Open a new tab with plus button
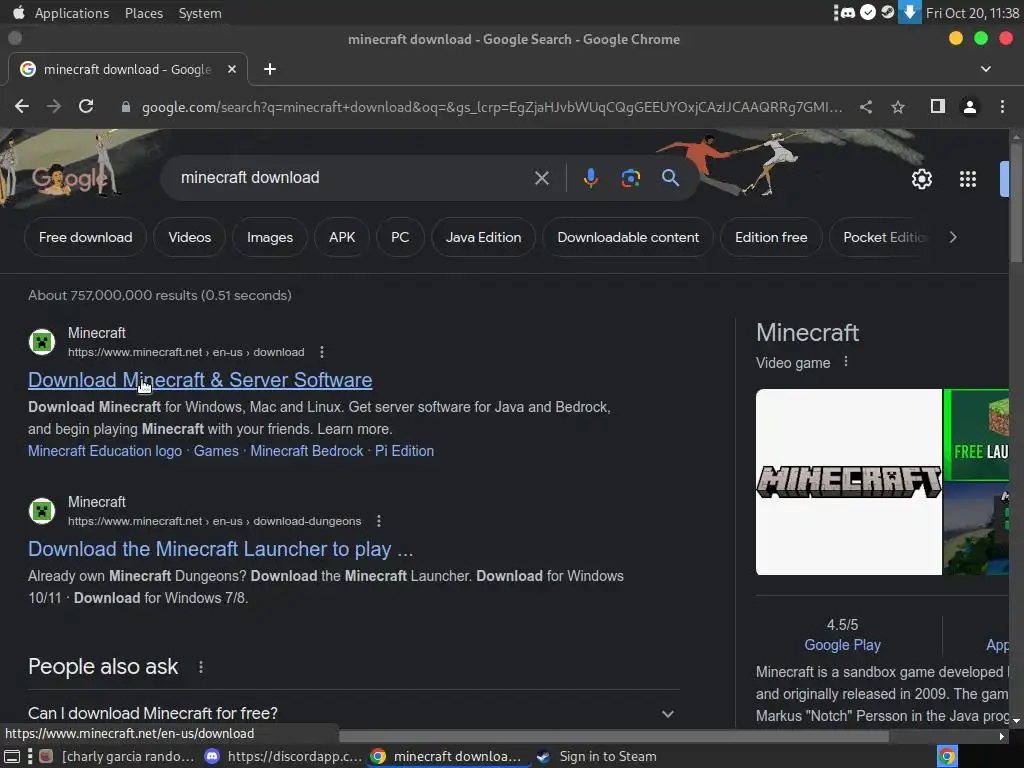The image size is (1024, 768). 270,69
